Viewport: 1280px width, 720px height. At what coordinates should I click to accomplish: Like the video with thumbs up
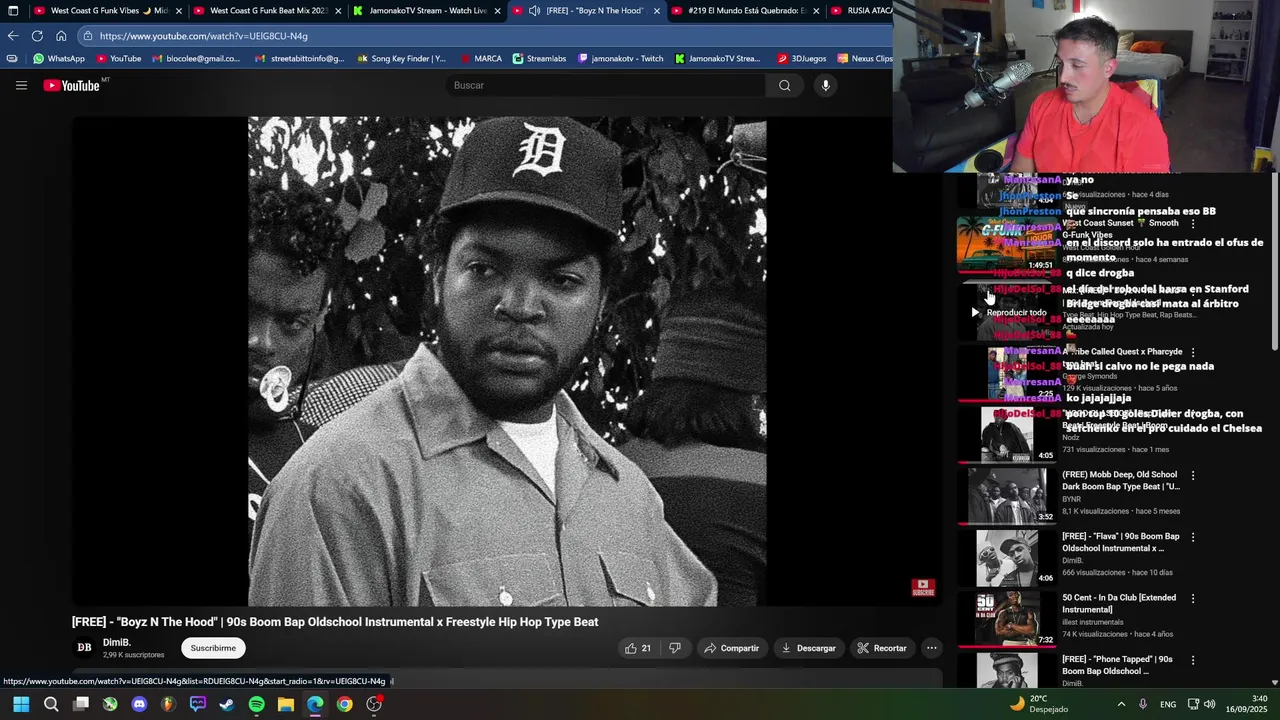click(638, 648)
